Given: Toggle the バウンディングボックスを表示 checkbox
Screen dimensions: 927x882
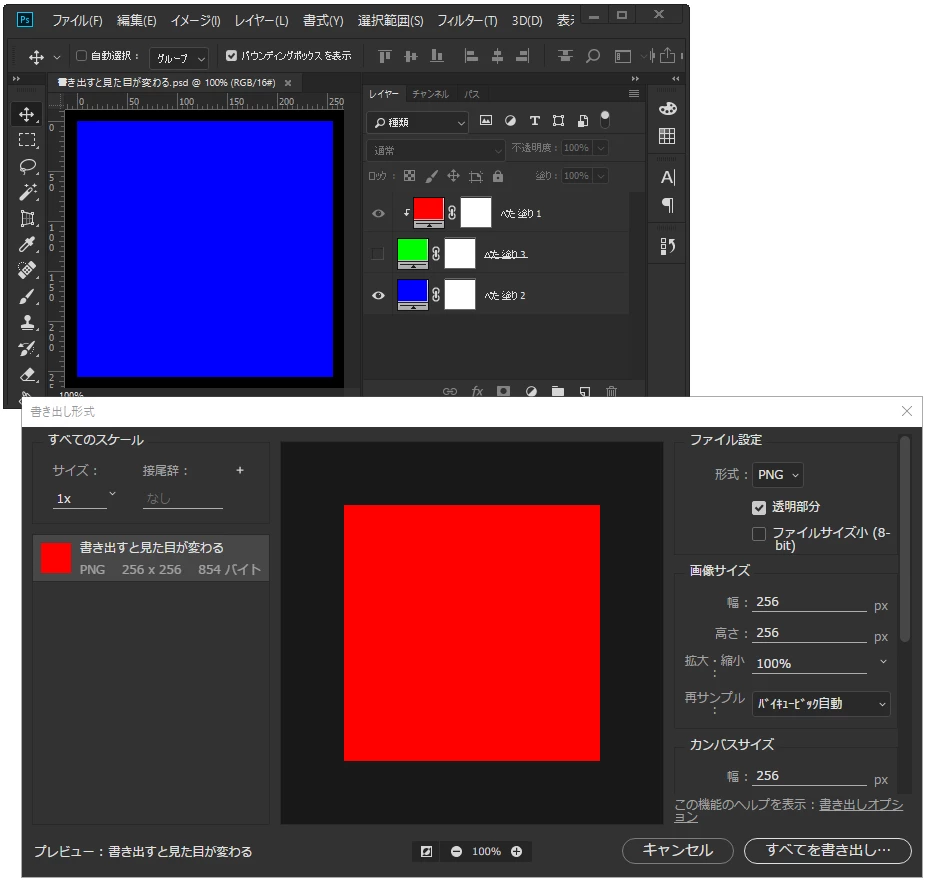Looking at the screenshot, I should (x=232, y=56).
